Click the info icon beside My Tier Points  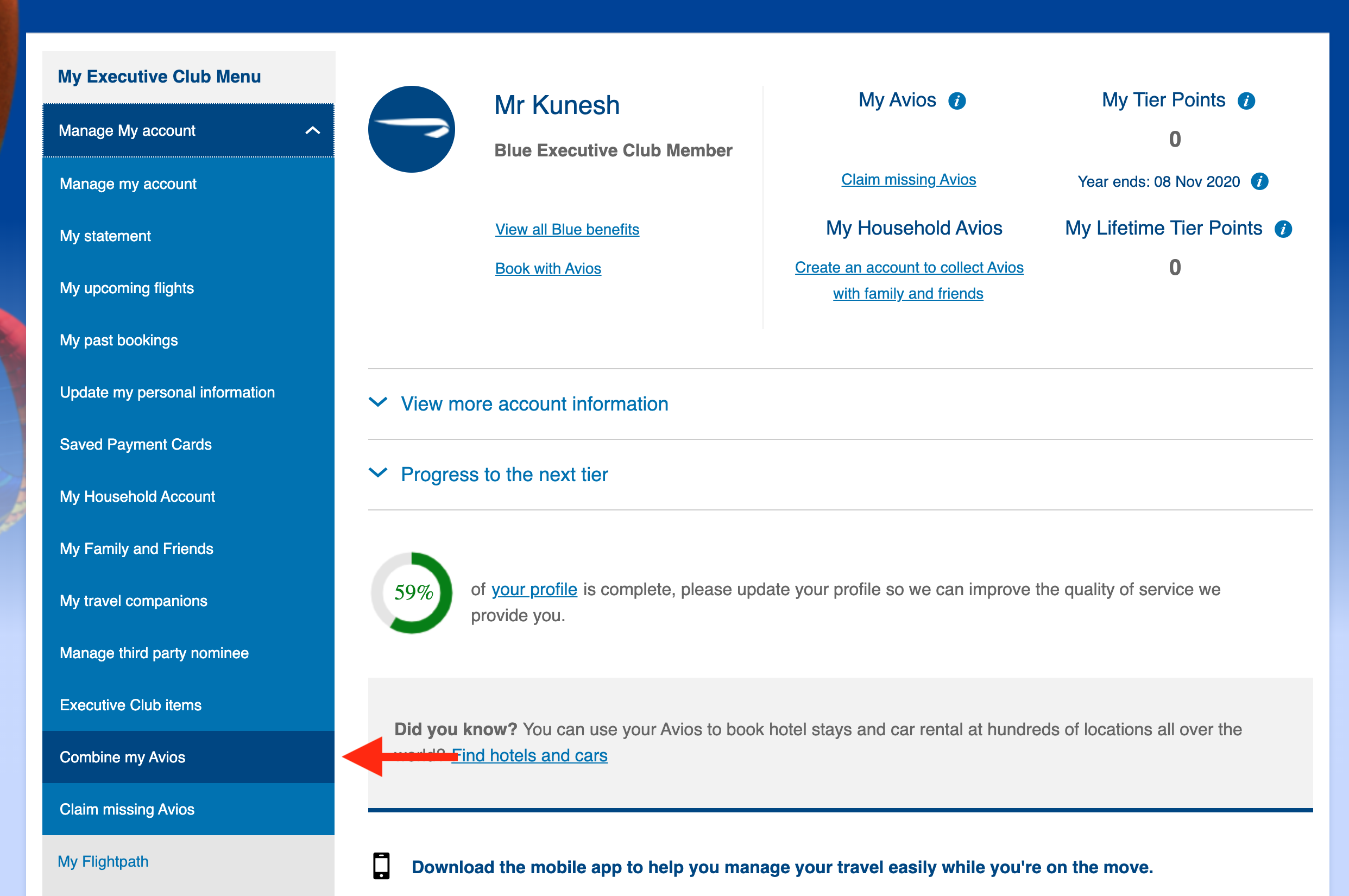1246,101
